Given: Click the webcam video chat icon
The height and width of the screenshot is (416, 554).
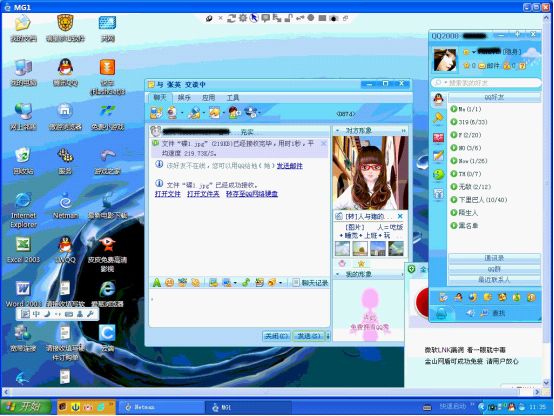Looking at the screenshot, I should pyautogui.click(x=172, y=113).
